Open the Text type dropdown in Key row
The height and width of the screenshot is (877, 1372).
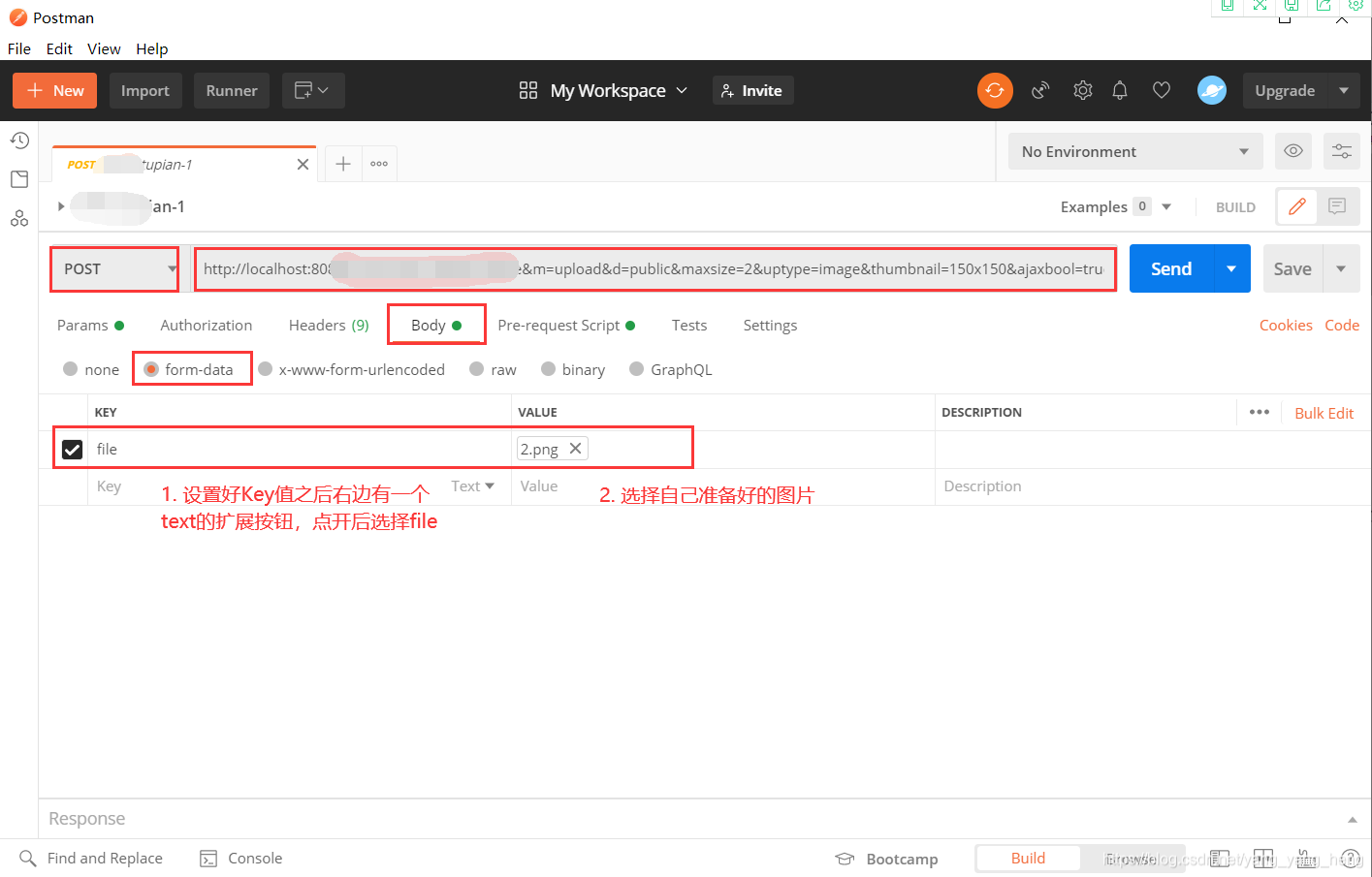[x=472, y=485]
